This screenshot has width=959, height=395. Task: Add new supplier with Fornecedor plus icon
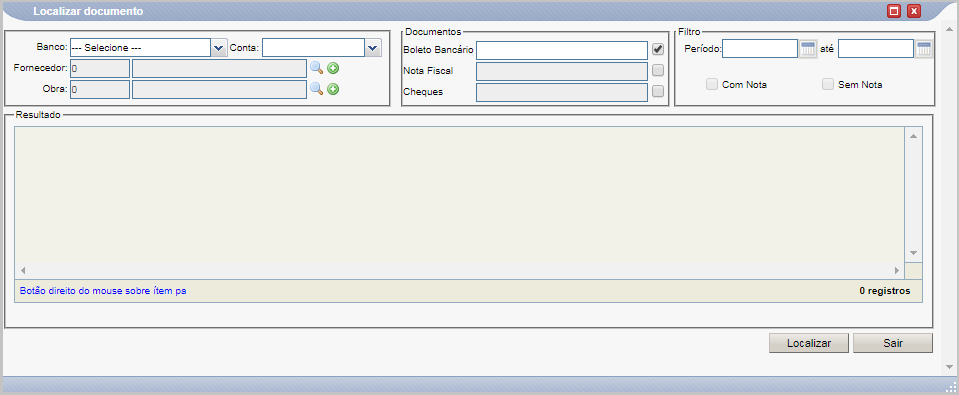[x=333, y=68]
